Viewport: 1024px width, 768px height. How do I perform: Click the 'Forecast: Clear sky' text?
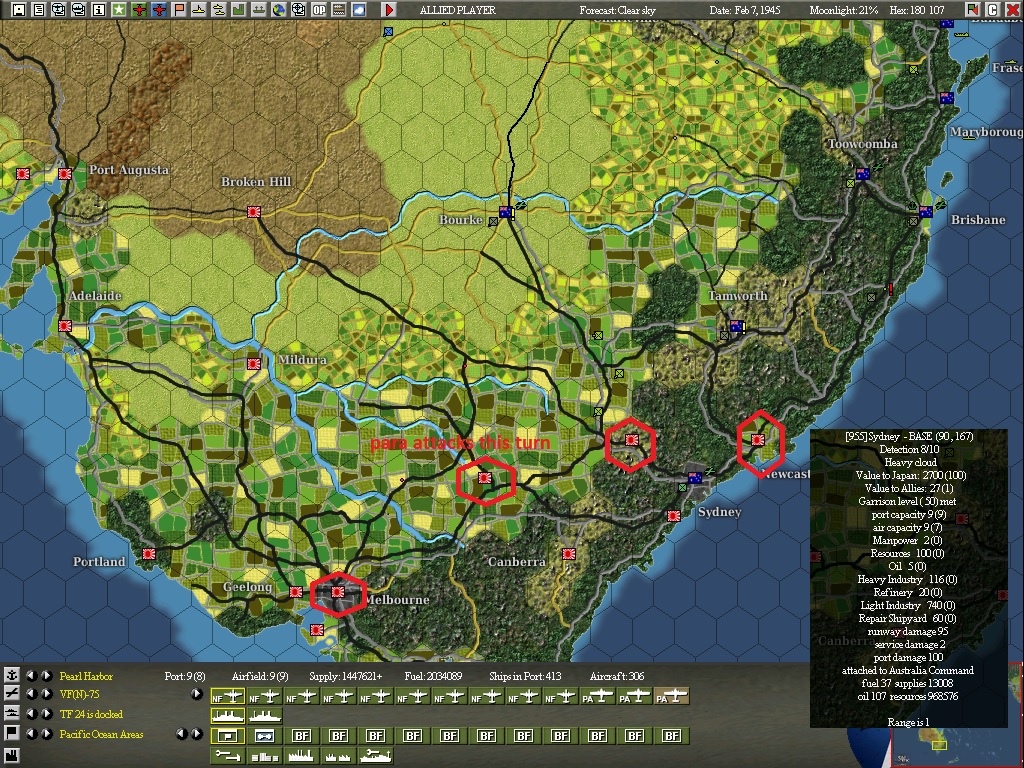coord(618,10)
